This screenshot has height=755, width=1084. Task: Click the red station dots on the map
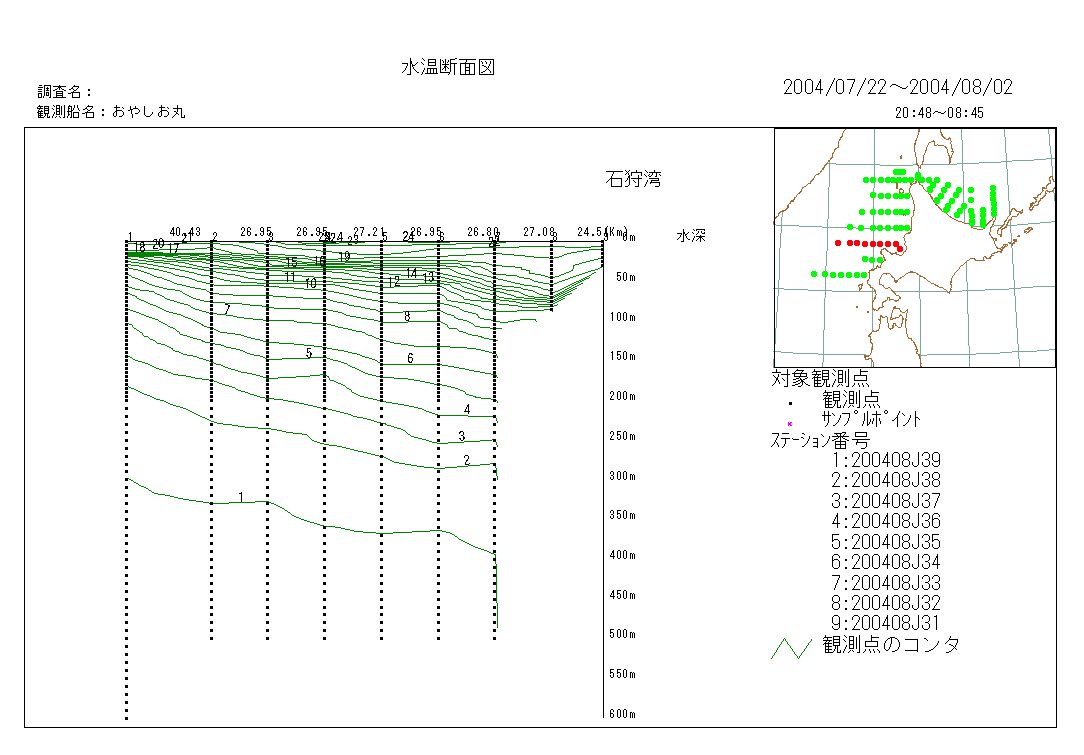pyautogui.click(x=868, y=243)
